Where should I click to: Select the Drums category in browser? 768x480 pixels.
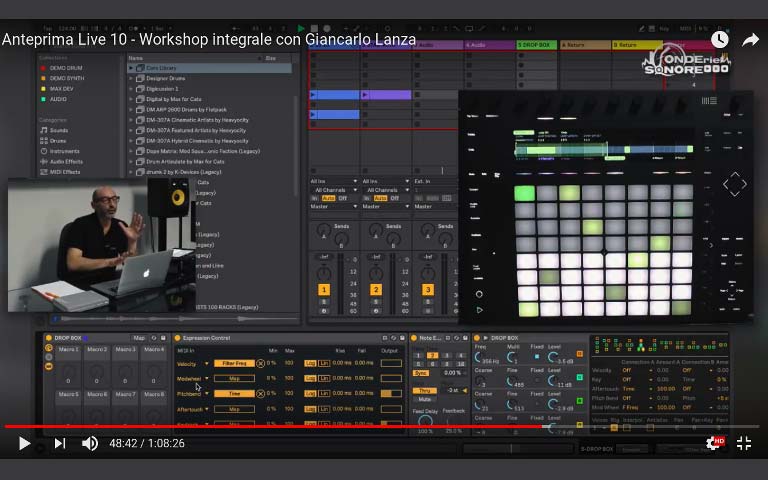point(53,141)
